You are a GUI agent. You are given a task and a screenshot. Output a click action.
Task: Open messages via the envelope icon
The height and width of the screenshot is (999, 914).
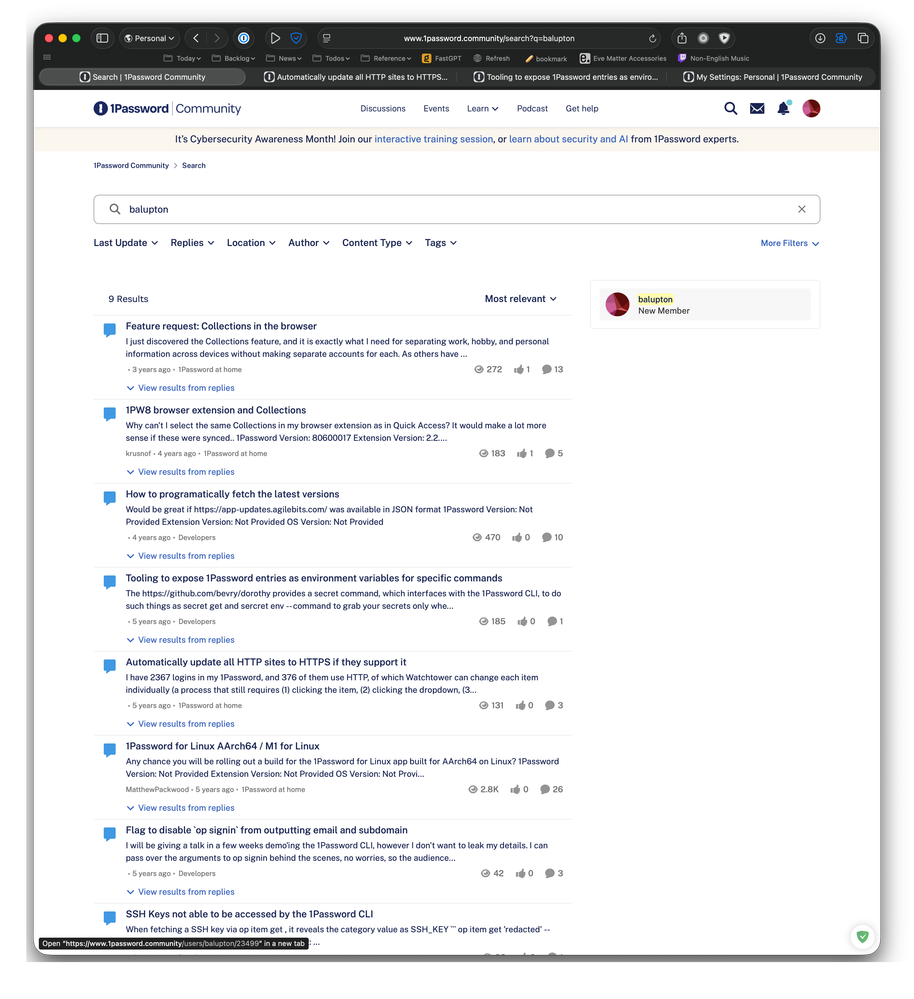point(757,109)
